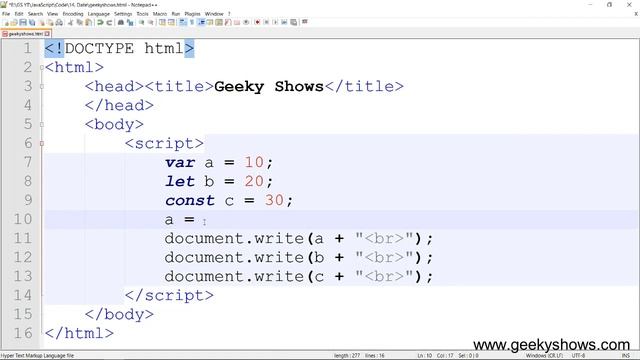The height and width of the screenshot is (360, 640).
Task: Click the 'var' keyword on line 7
Action: pos(180,162)
